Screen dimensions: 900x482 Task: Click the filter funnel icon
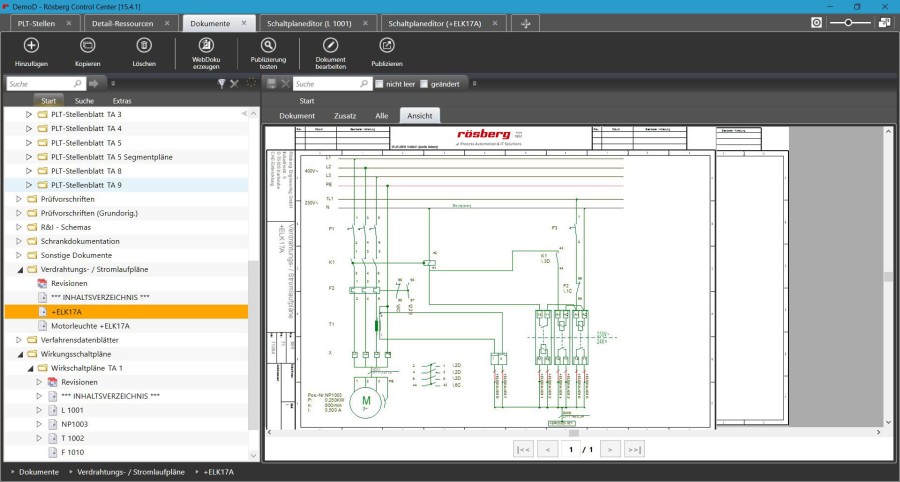222,84
